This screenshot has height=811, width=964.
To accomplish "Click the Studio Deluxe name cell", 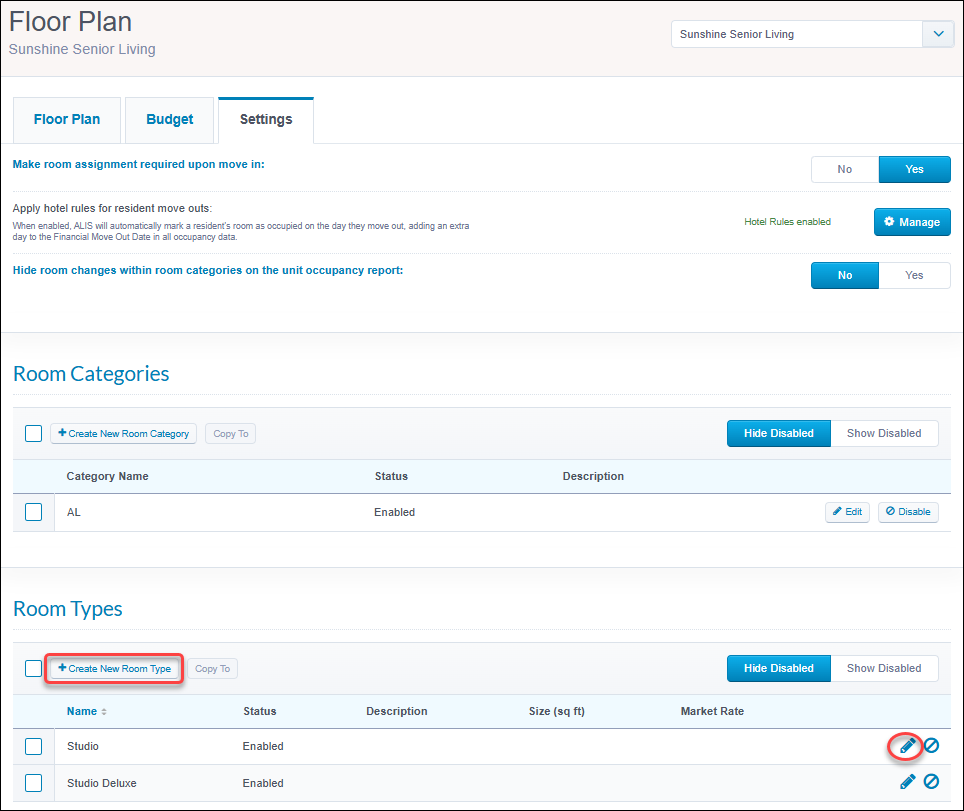I will [x=101, y=783].
